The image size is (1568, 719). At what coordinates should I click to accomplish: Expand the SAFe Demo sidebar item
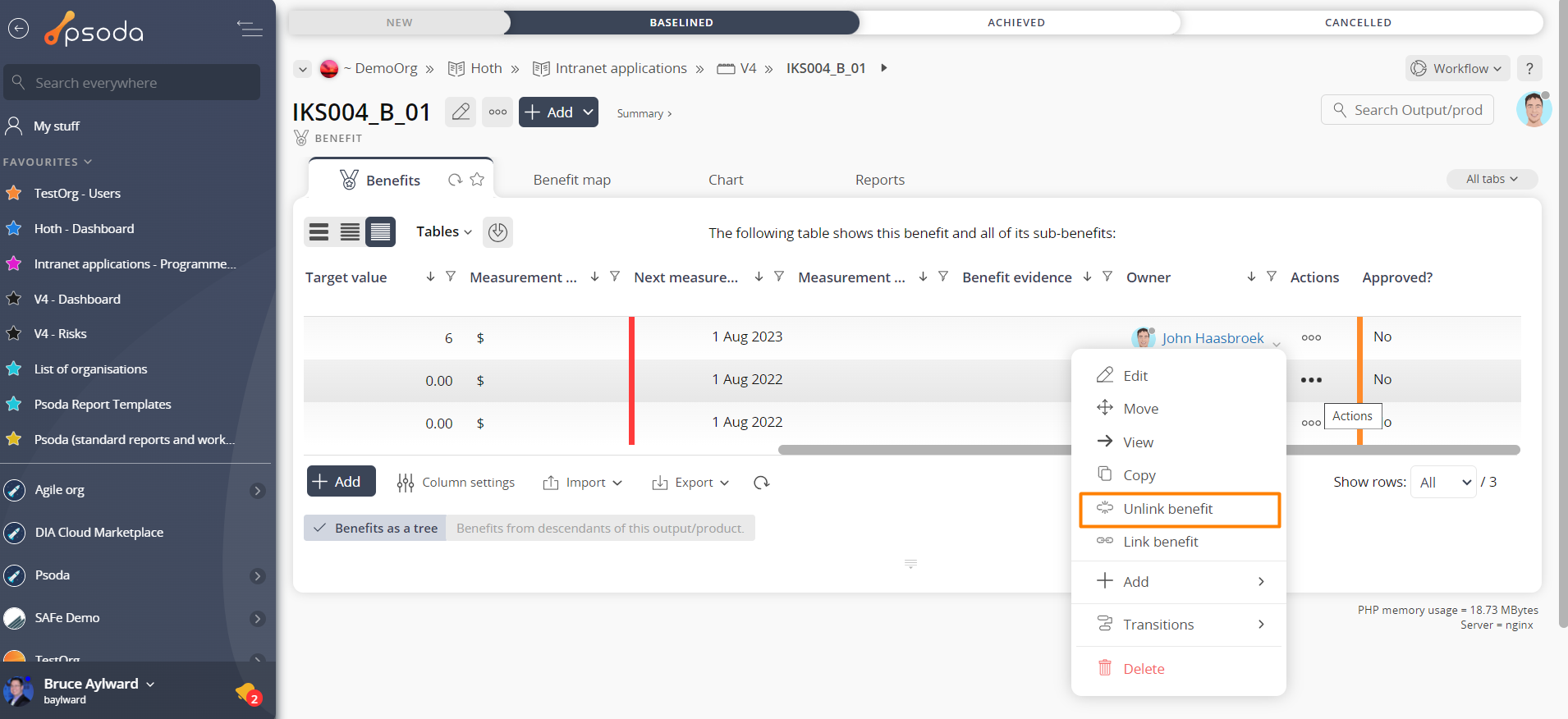coord(257,619)
